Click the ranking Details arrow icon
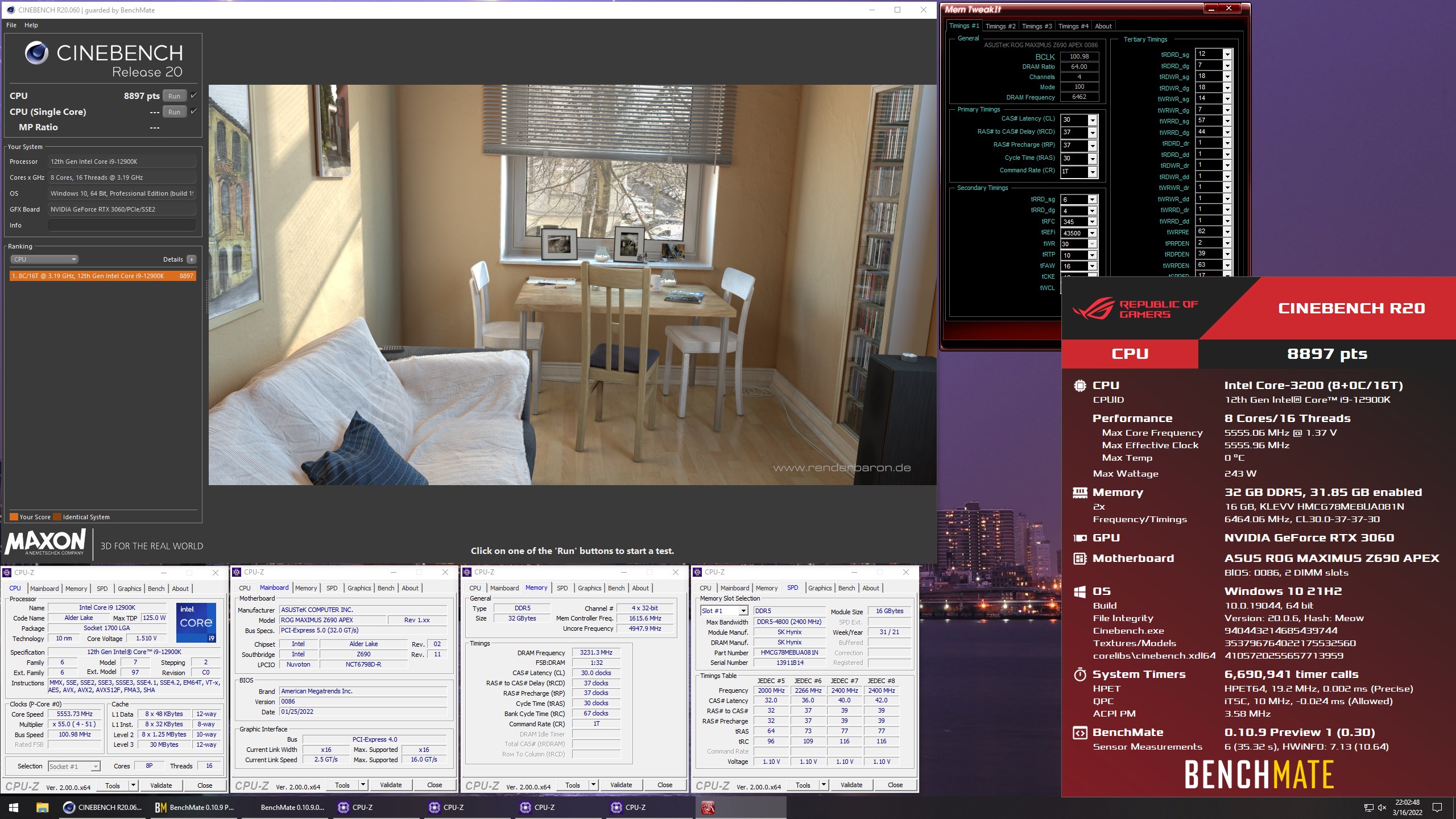Screen dimensions: 1456x819 [192, 259]
